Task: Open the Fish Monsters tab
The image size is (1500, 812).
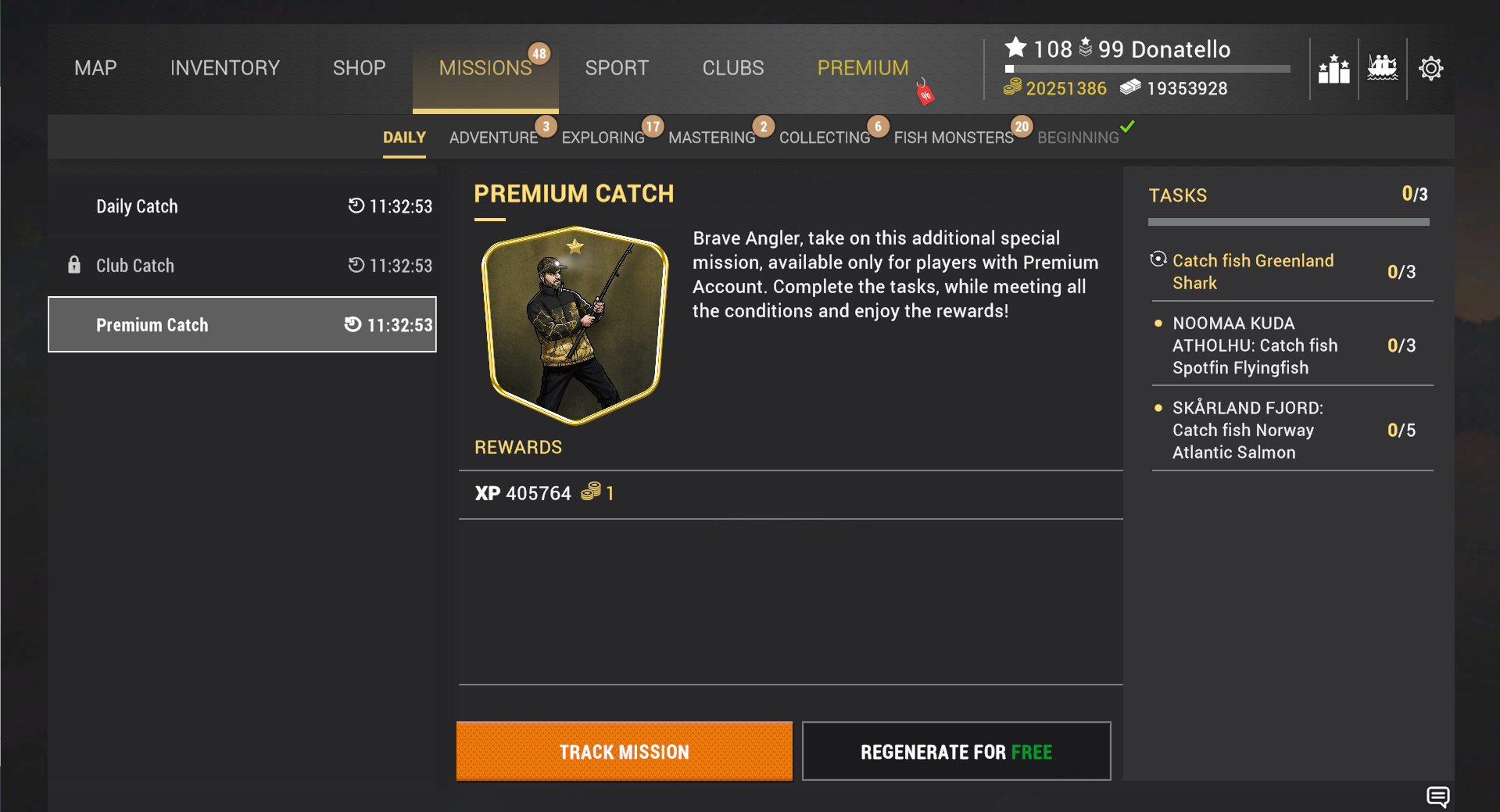Action: tap(953, 138)
